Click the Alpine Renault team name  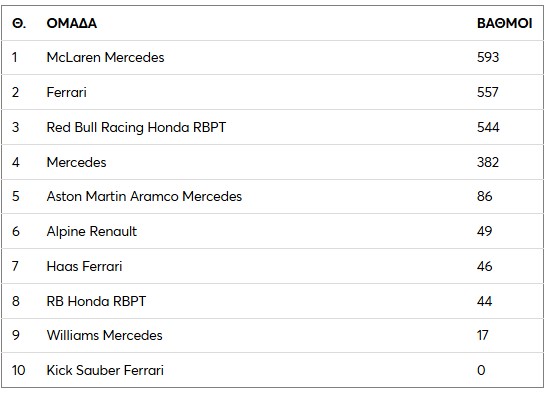92,231
